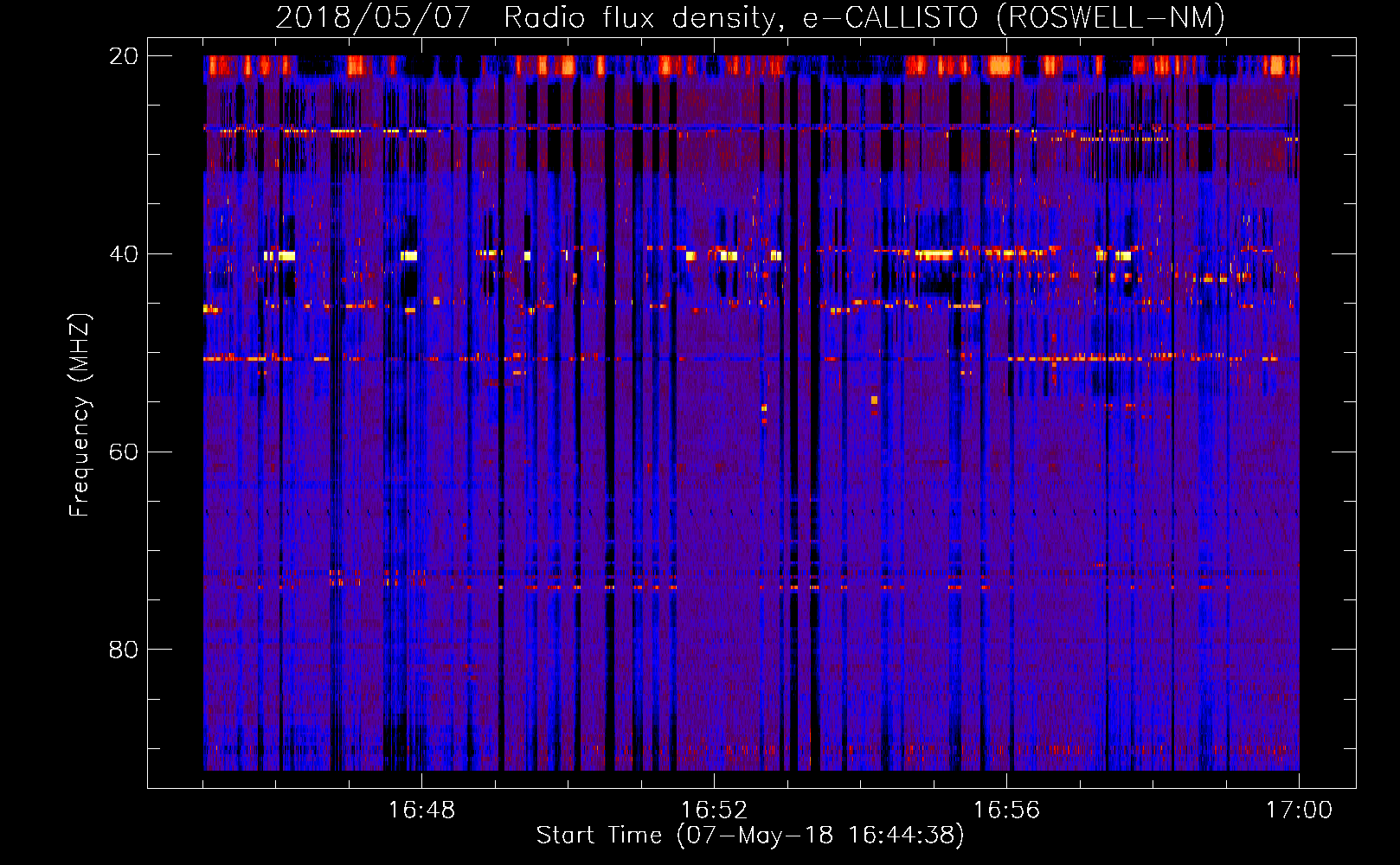Image resolution: width=1400 pixels, height=865 pixels.
Task: Click the 60 MHz frequency tick label
Action: pyautogui.click(x=123, y=452)
